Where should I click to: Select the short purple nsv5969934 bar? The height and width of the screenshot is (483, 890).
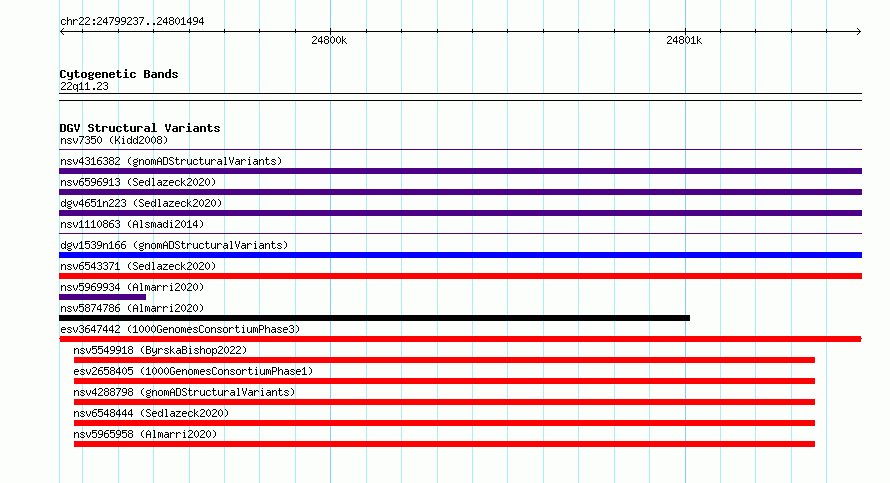102,297
